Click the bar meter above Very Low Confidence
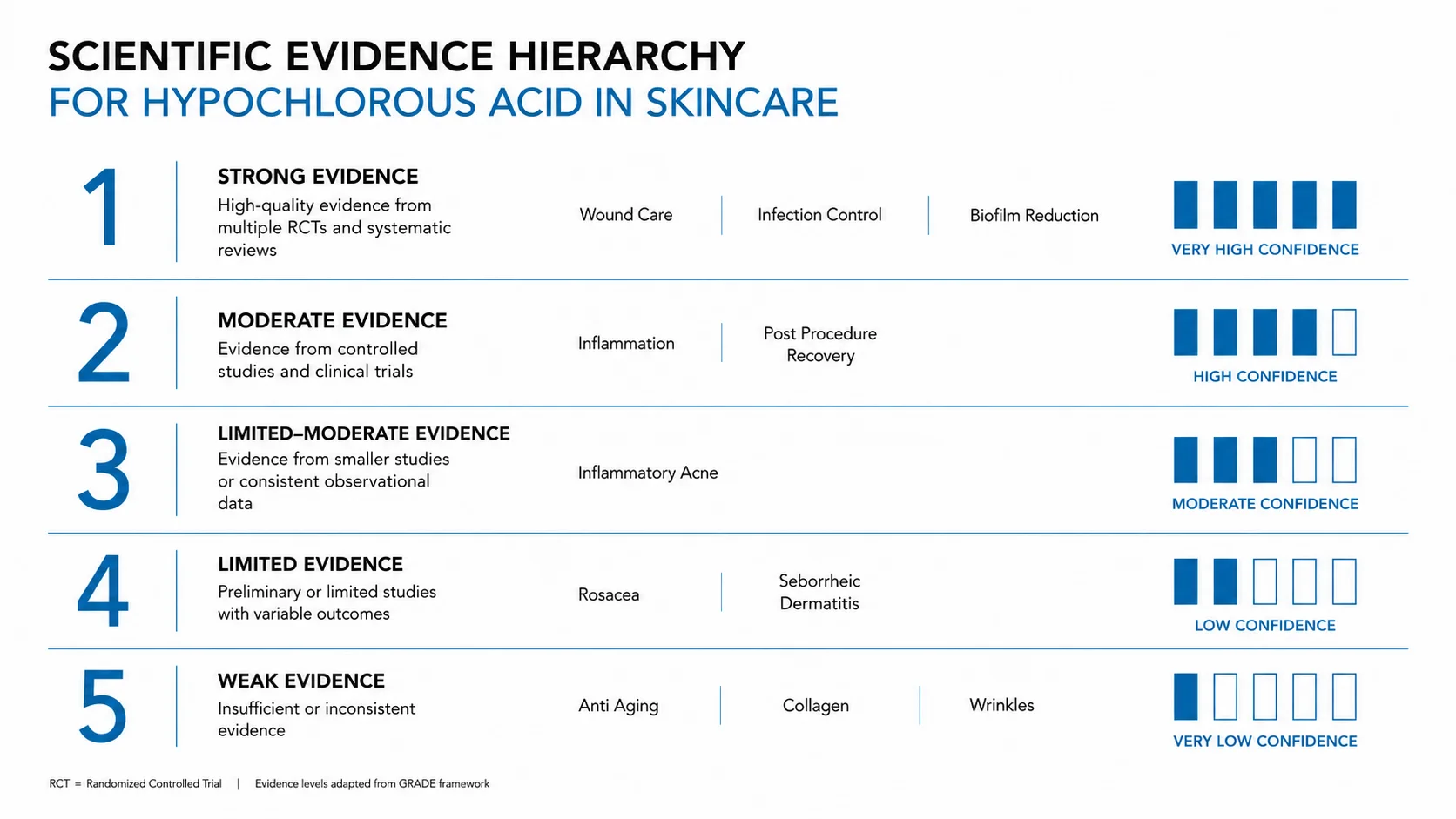1456x819 pixels. pyautogui.click(x=1265, y=696)
